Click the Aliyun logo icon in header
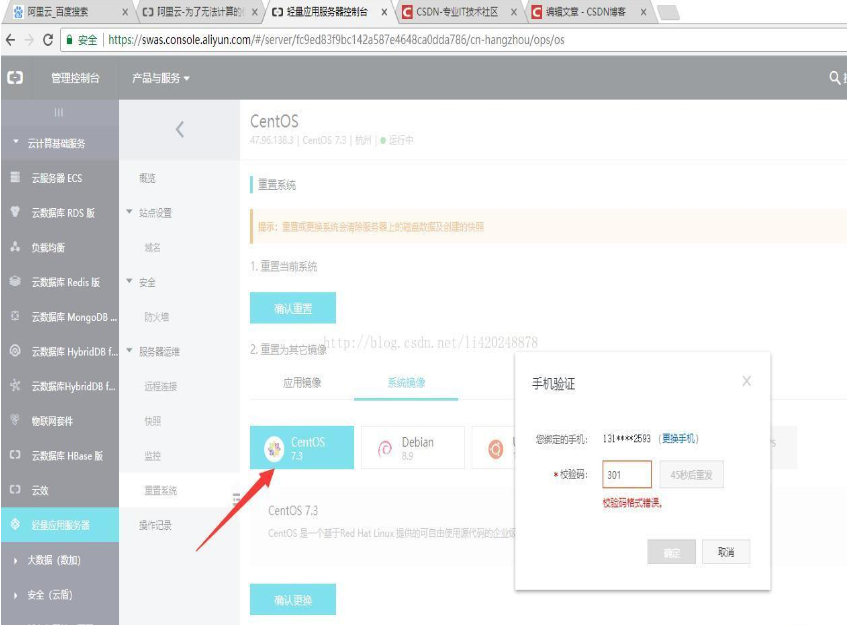 coord(15,77)
